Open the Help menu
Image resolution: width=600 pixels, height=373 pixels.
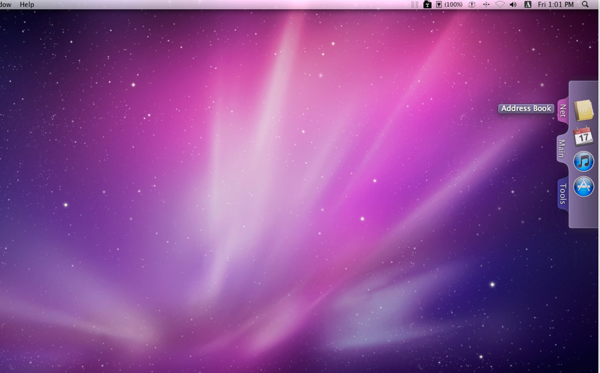(x=27, y=5)
